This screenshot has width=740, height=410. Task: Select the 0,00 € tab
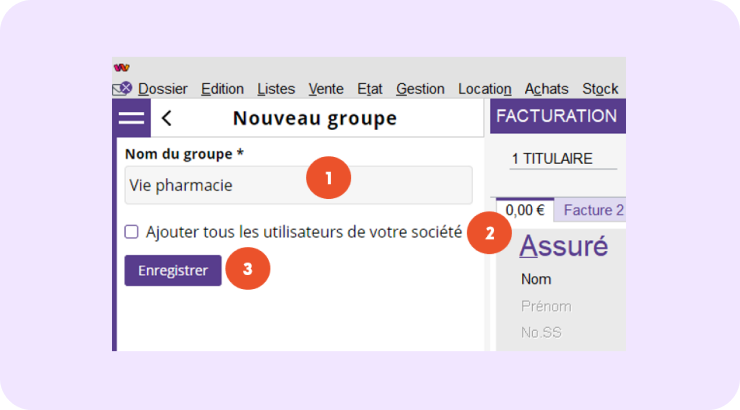(524, 210)
